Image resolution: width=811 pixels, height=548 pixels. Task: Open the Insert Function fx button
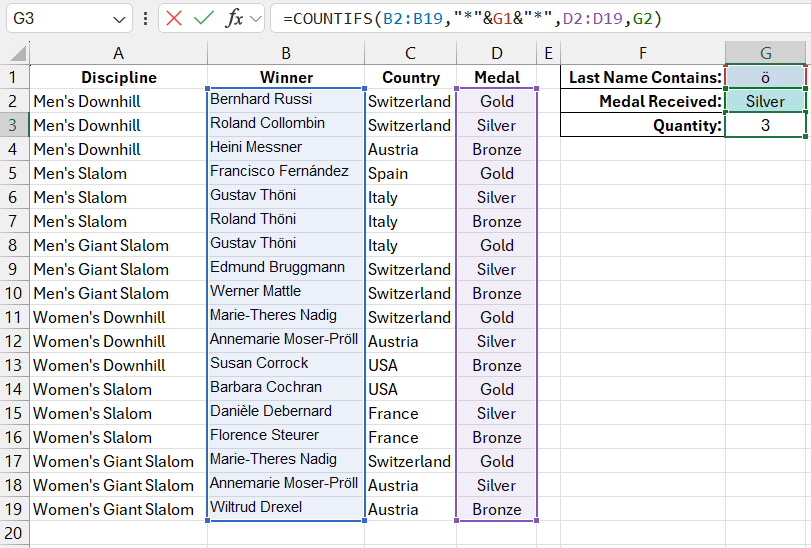point(234,19)
